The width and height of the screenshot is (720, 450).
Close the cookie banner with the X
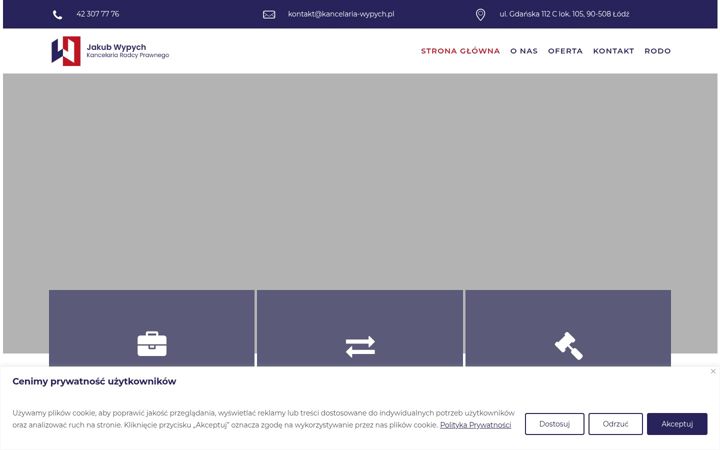tap(713, 371)
